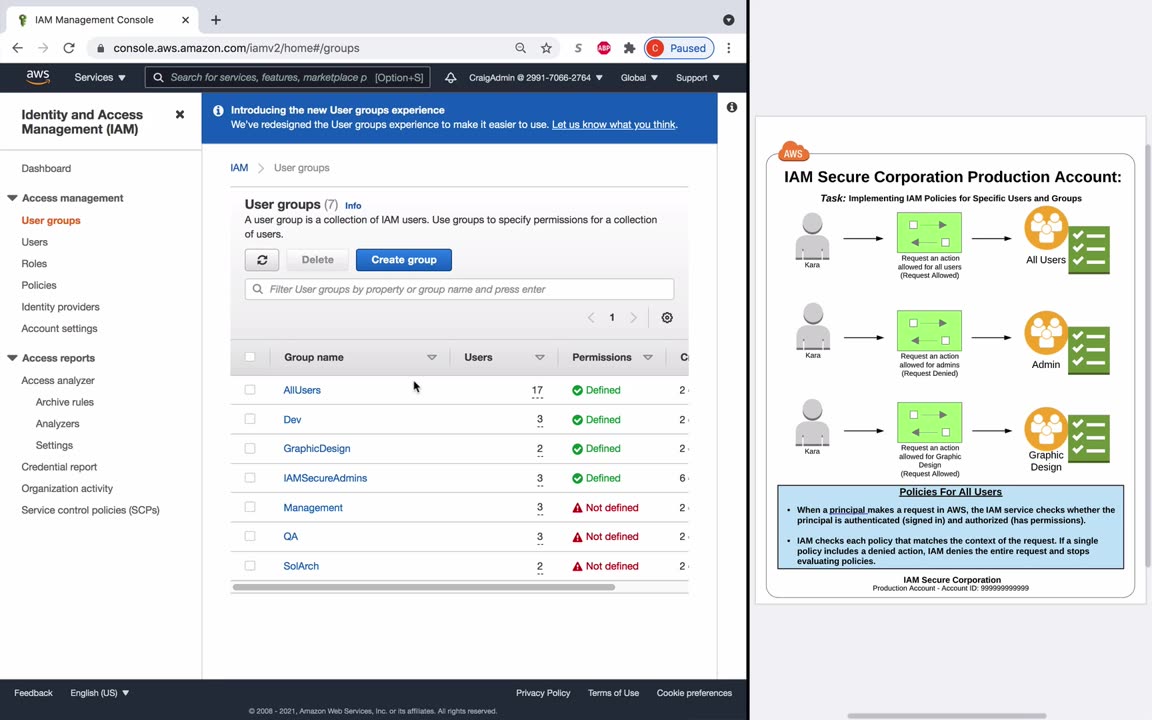Screen dimensions: 1152x720
Task: Check the GraphicDesign group checkbox
Action: [x=250, y=448]
